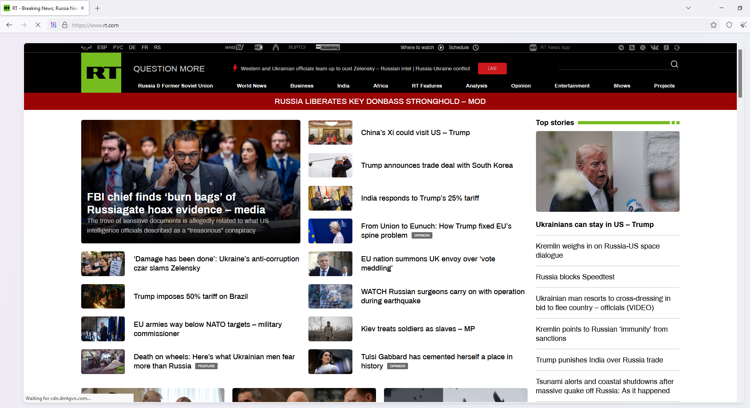Open Tulsi Gabbard cemented place in history
Image resolution: width=750 pixels, height=408 pixels.
[x=436, y=361]
